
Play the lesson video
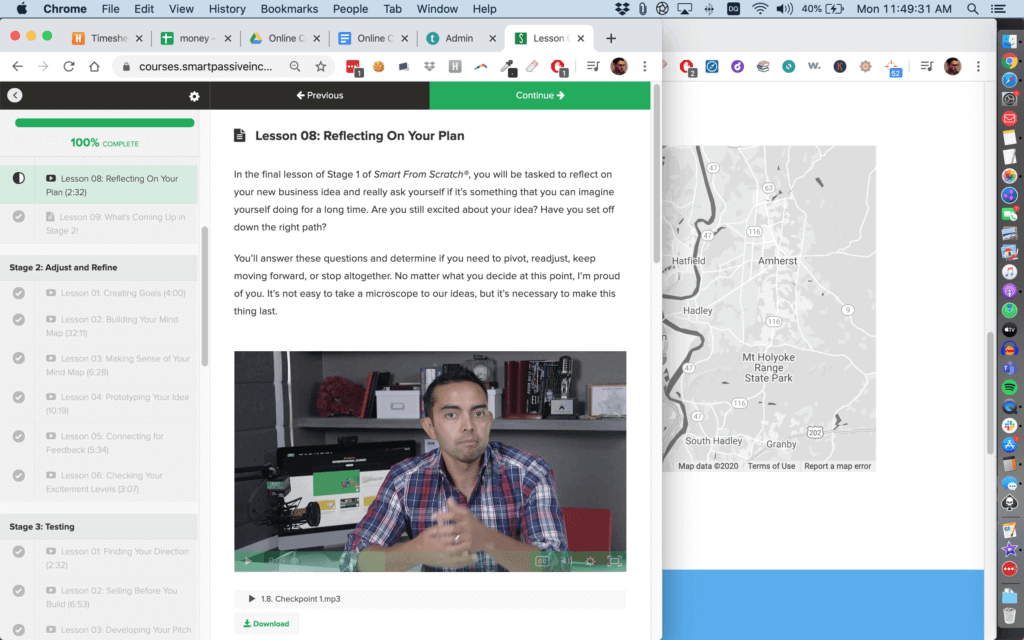point(248,560)
